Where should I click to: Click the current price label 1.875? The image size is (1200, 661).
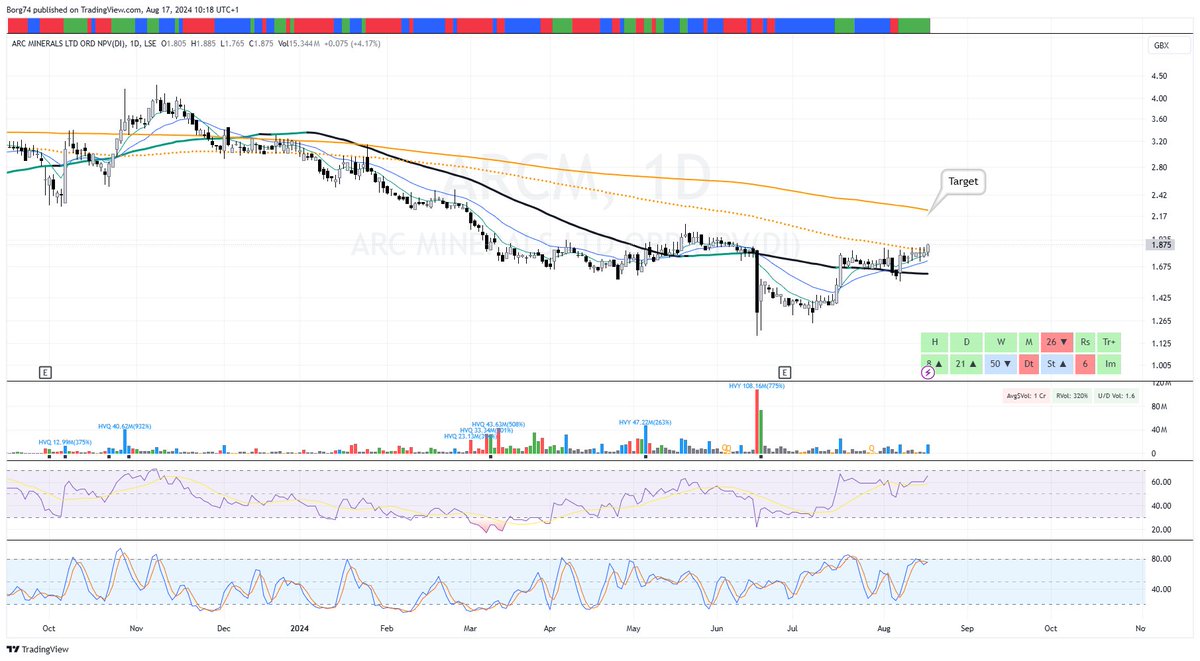click(1161, 245)
